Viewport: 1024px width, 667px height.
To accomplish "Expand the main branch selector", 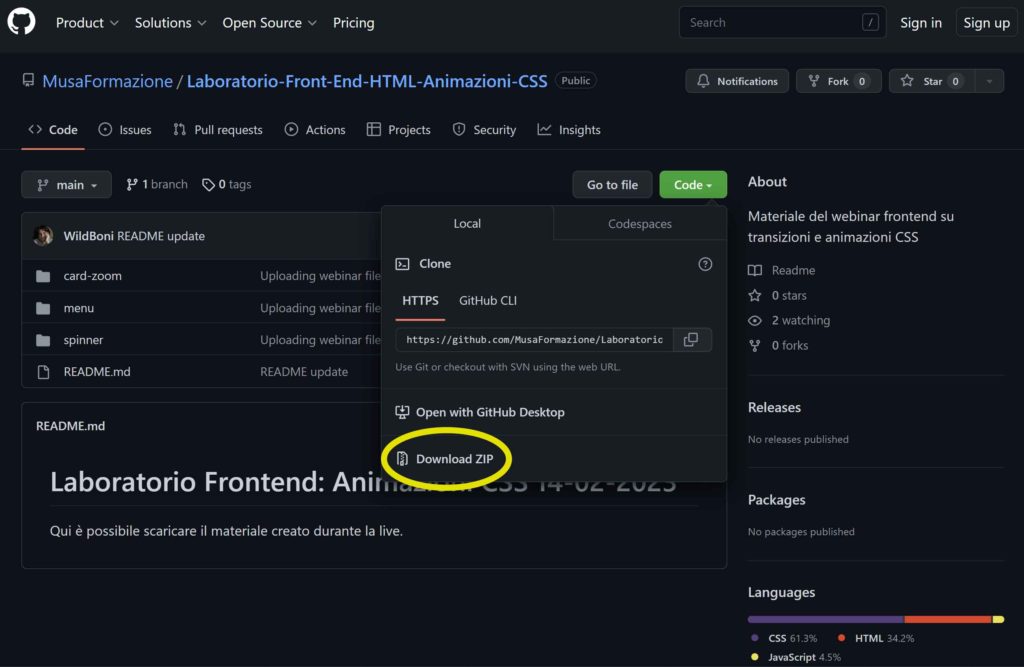I will click(67, 185).
